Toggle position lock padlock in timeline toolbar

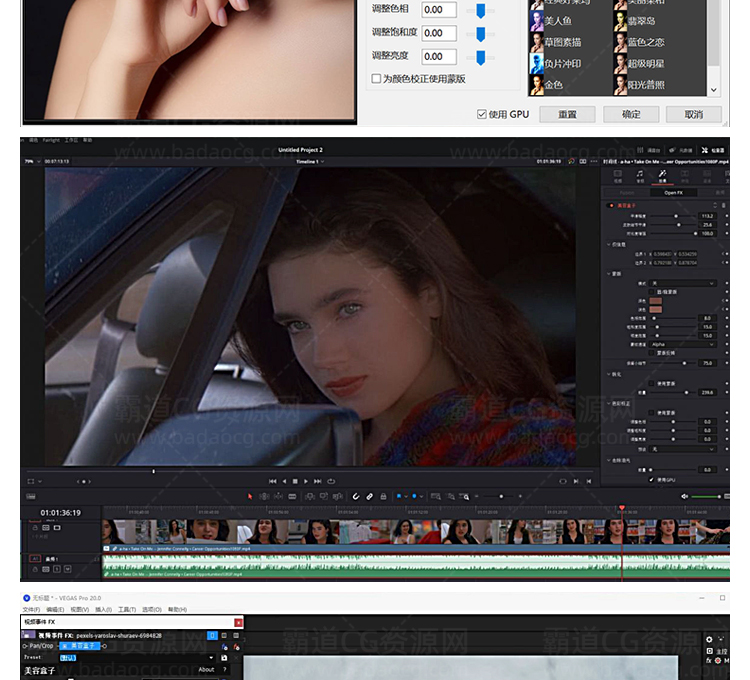(383, 496)
